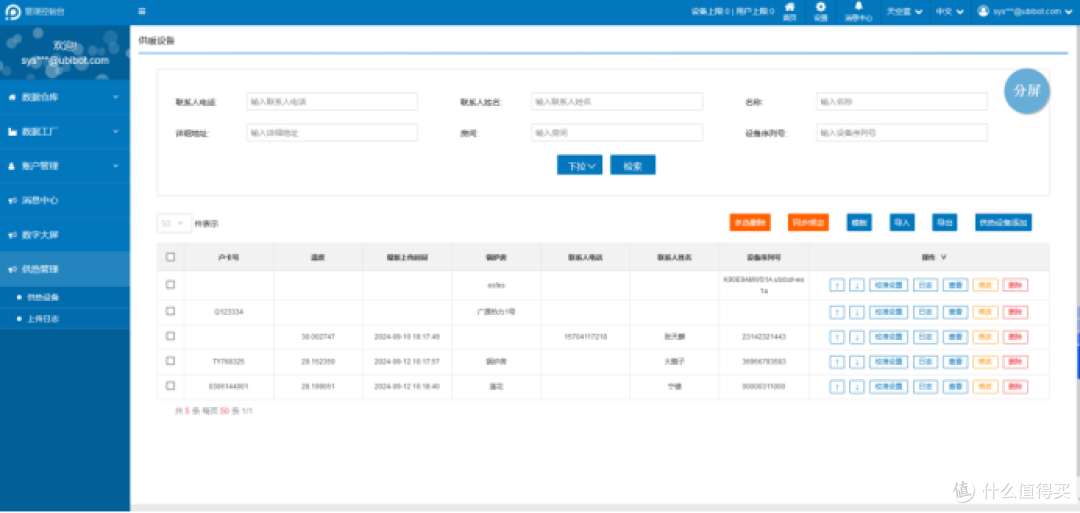This screenshot has height=513, width=1080.
Task: Open the sys***@ubibot.com account dropdown
Action: pos(1026,12)
